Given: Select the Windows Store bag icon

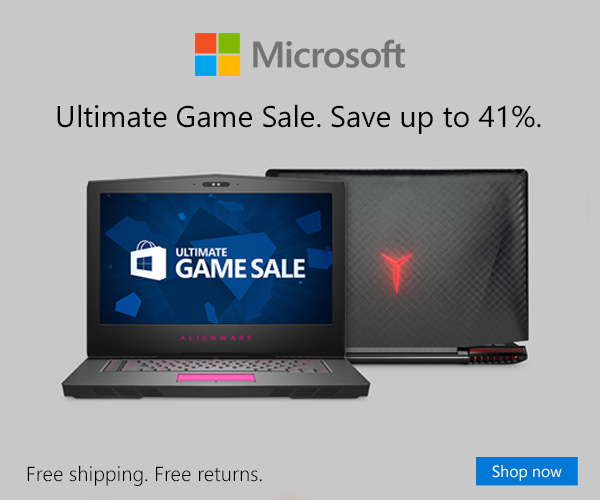Looking at the screenshot, I should click(x=148, y=261).
